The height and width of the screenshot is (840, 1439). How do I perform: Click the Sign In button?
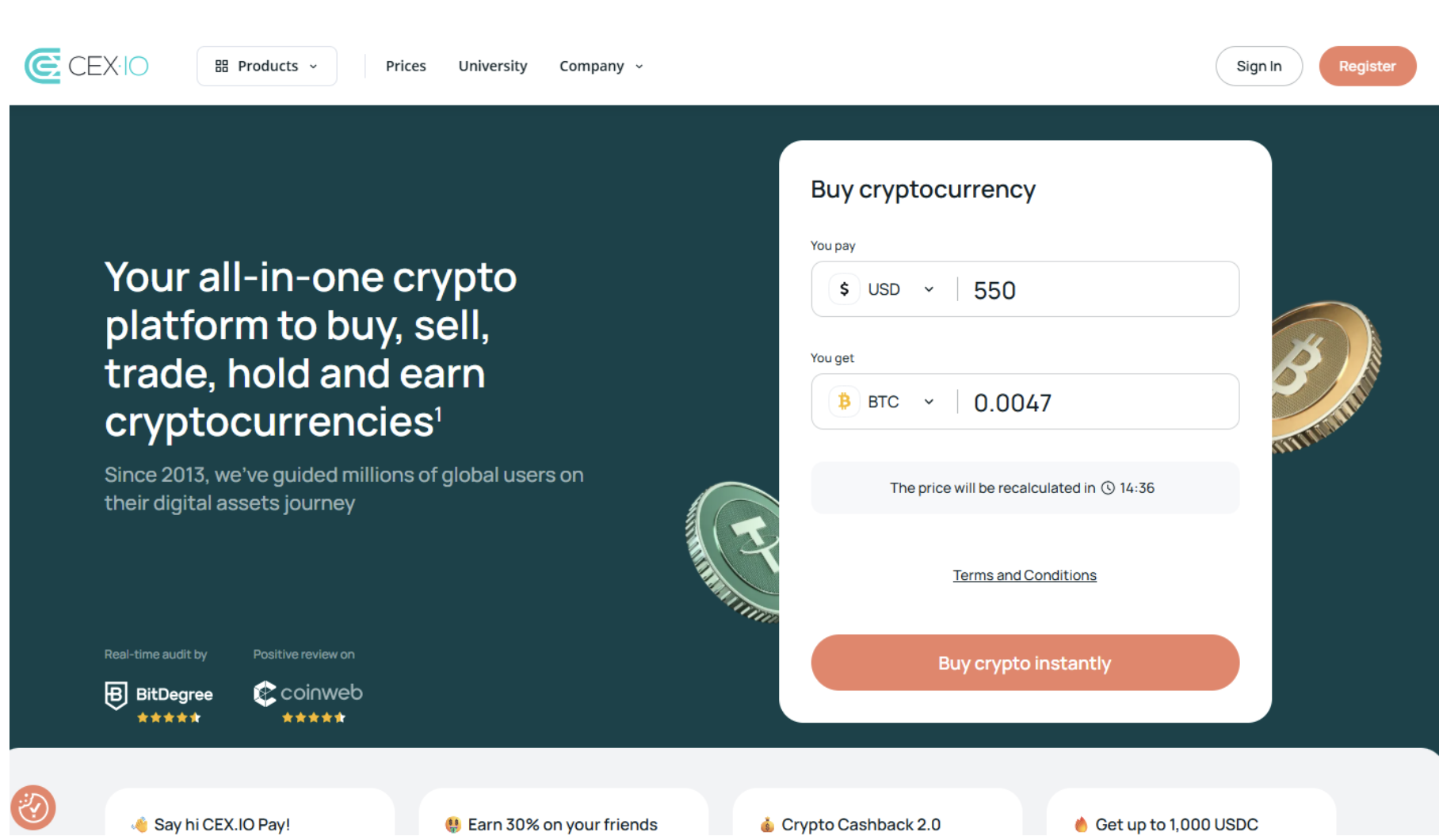(x=1258, y=66)
